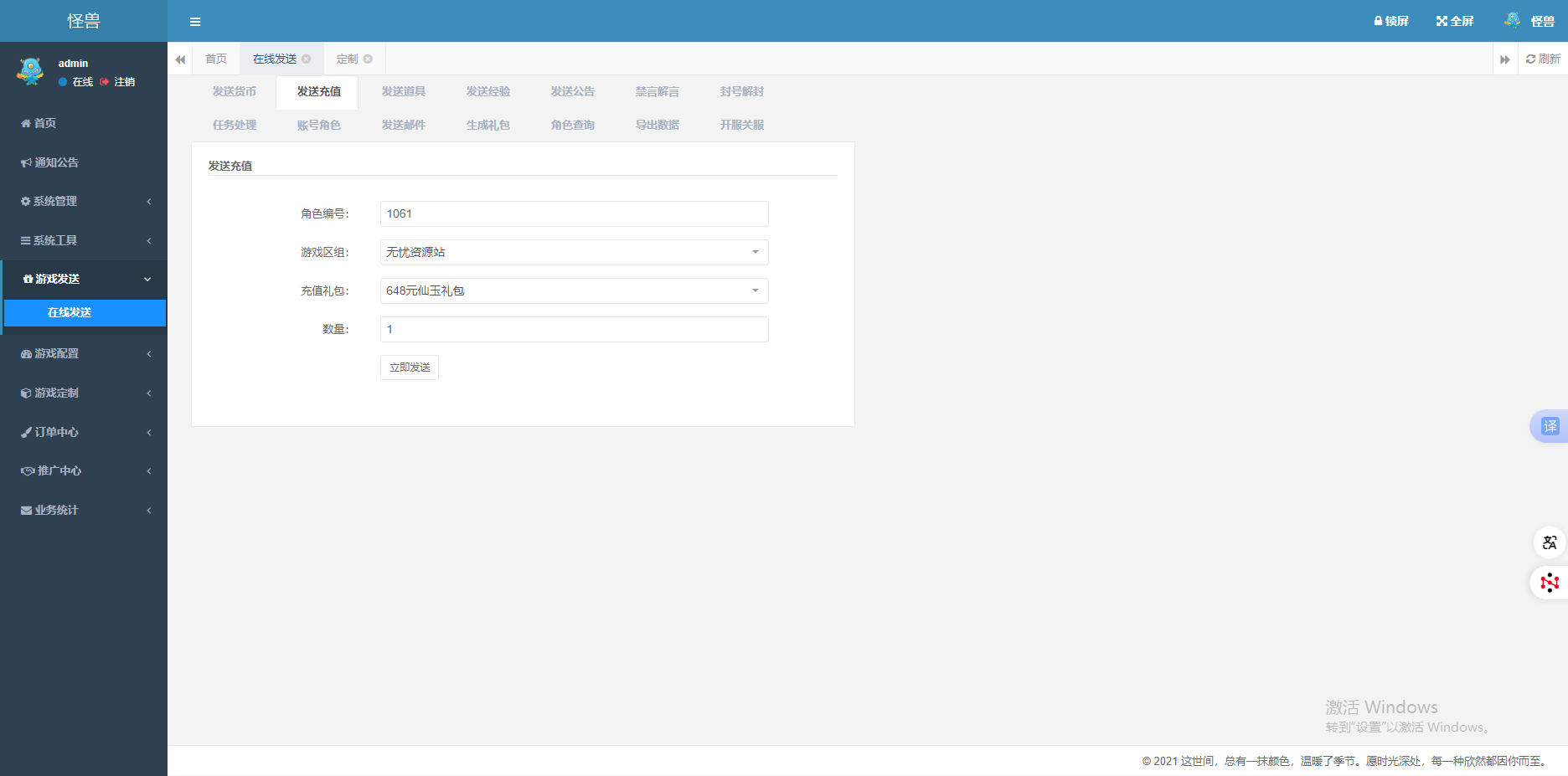
Task: Expand the 推广中心 sidebar menu
Action: pos(84,470)
